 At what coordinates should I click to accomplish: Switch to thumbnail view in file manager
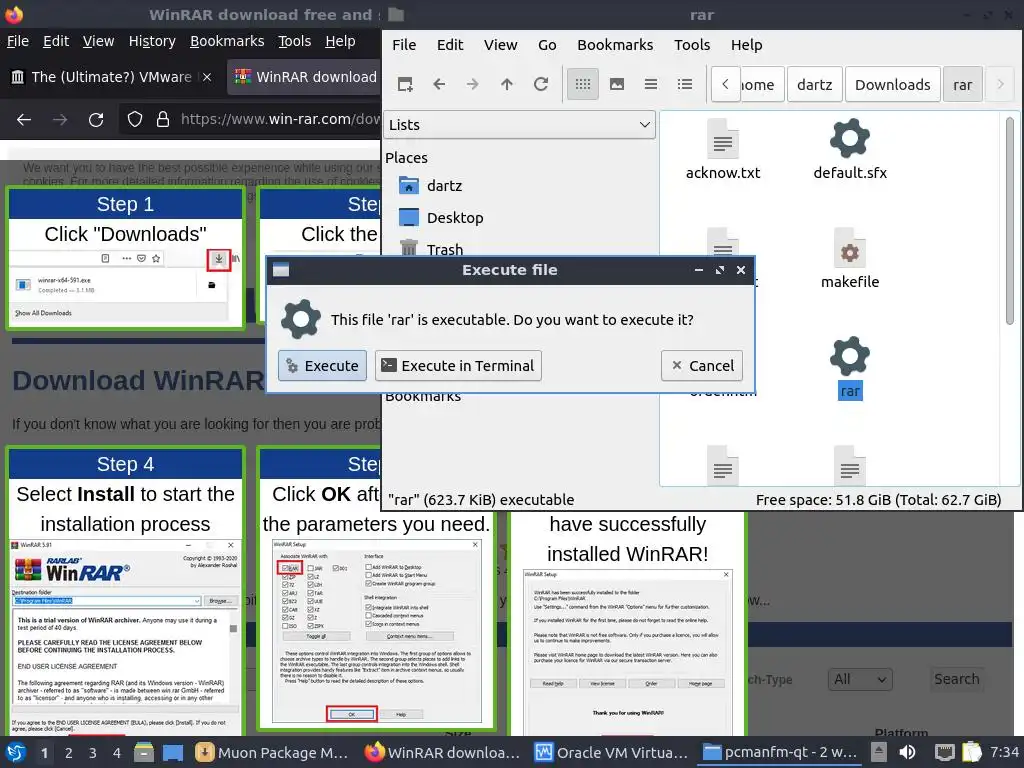coord(616,84)
